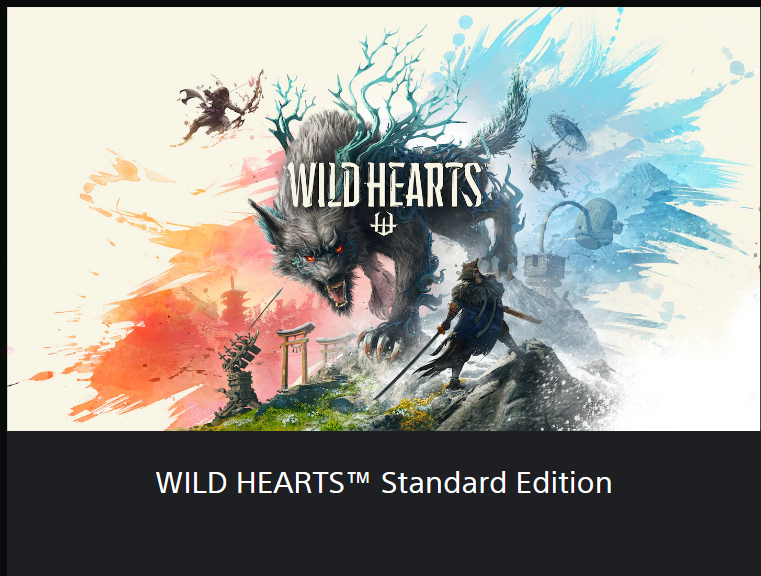Open the WILD HEARTS Standard Edition title link
The width and height of the screenshot is (761, 576).
[383, 482]
